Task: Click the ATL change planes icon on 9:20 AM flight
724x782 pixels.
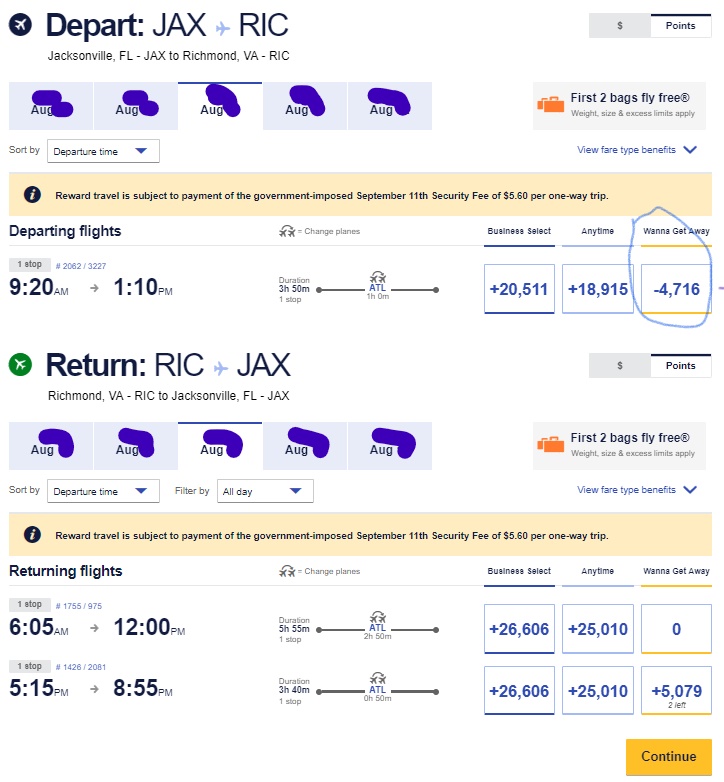Action: 378,276
